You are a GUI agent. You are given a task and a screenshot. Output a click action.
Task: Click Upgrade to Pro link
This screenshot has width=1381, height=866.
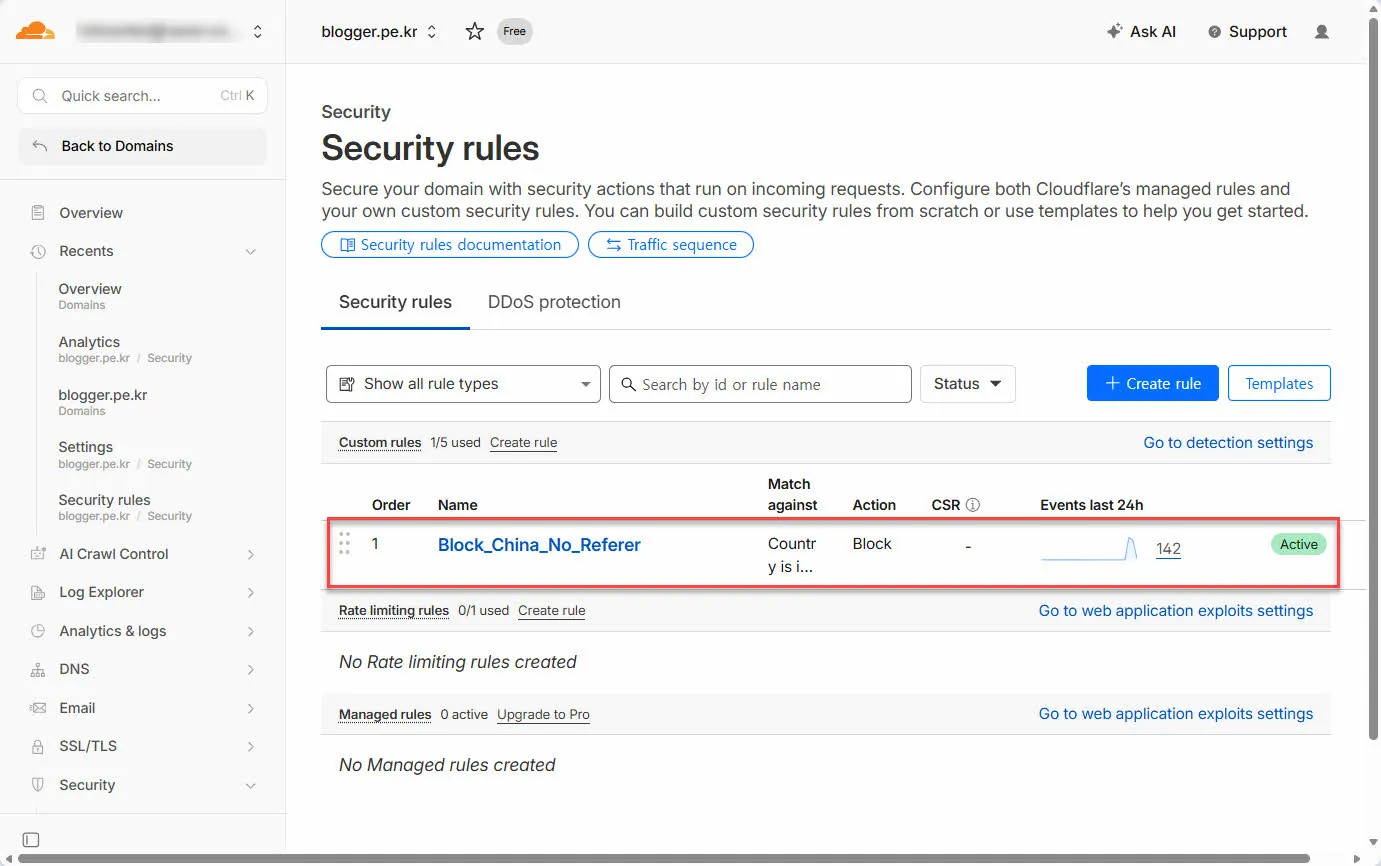(x=543, y=714)
